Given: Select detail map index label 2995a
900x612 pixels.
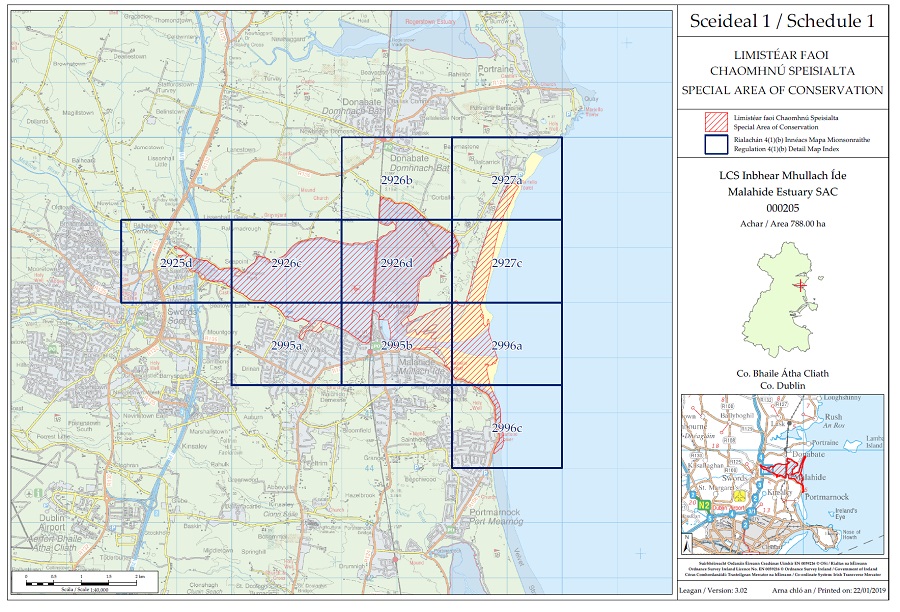Looking at the screenshot, I should point(286,346).
